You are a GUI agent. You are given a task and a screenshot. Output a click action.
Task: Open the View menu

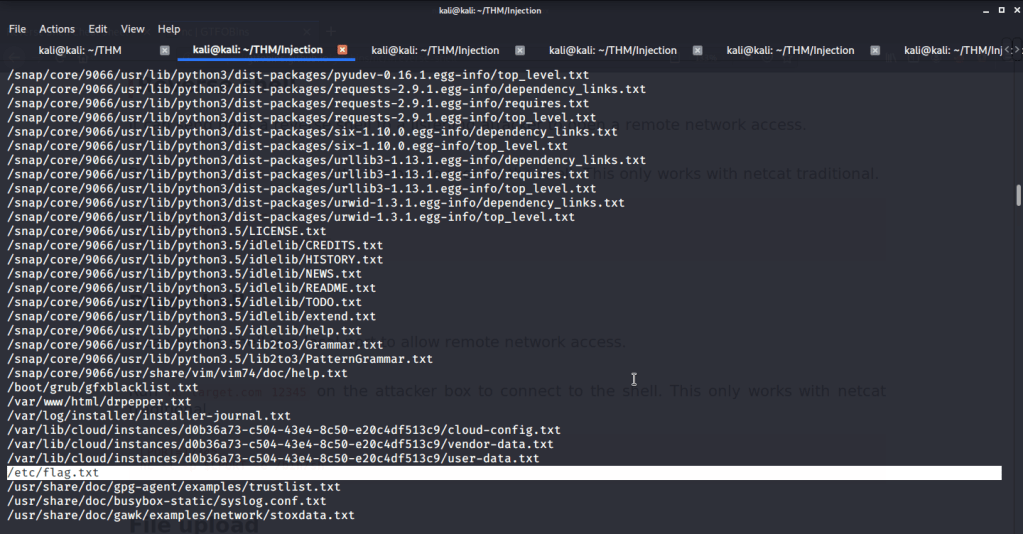click(133, 29)
